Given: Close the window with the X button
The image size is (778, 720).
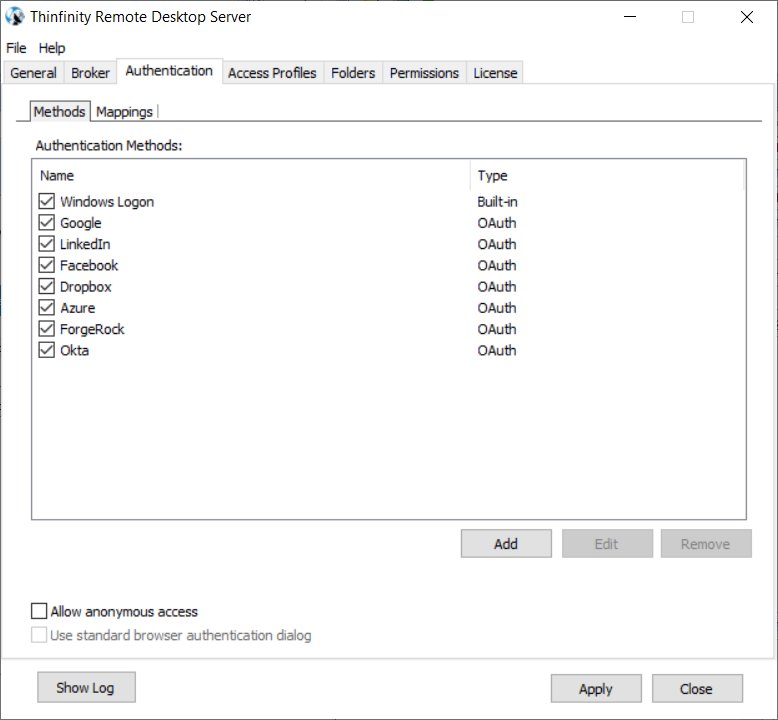Looking at the screenshot, I should point(746,17).
